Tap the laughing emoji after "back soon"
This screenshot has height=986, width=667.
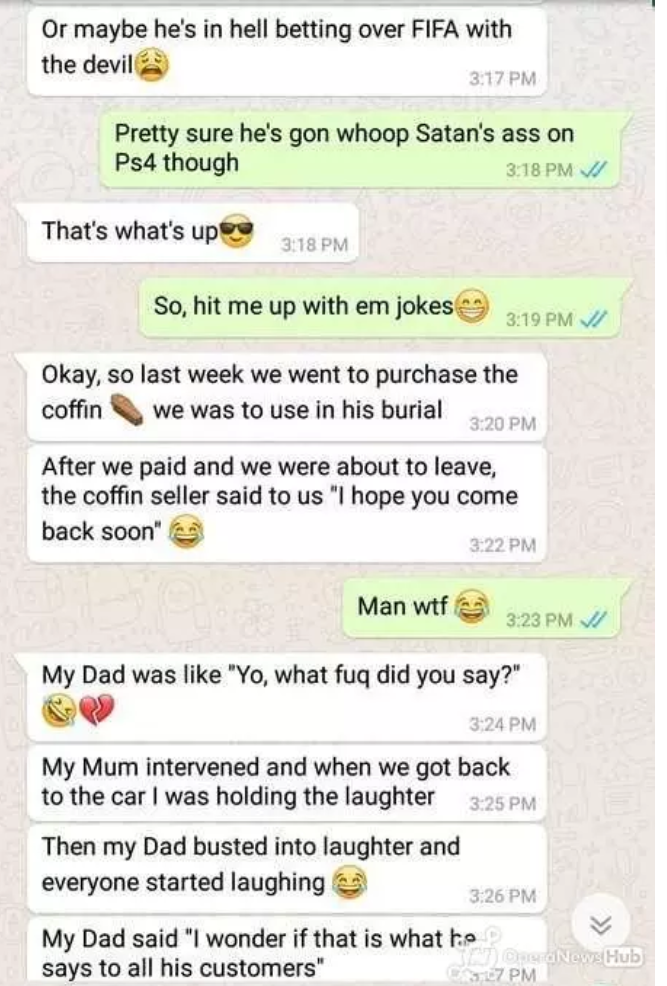[x=186, y=531]
